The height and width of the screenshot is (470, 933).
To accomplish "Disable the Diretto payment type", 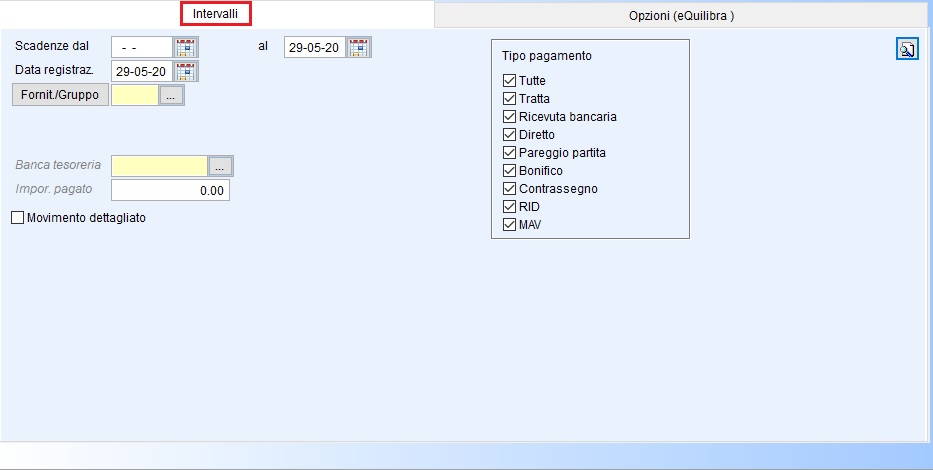I will [x=510, y=135].
